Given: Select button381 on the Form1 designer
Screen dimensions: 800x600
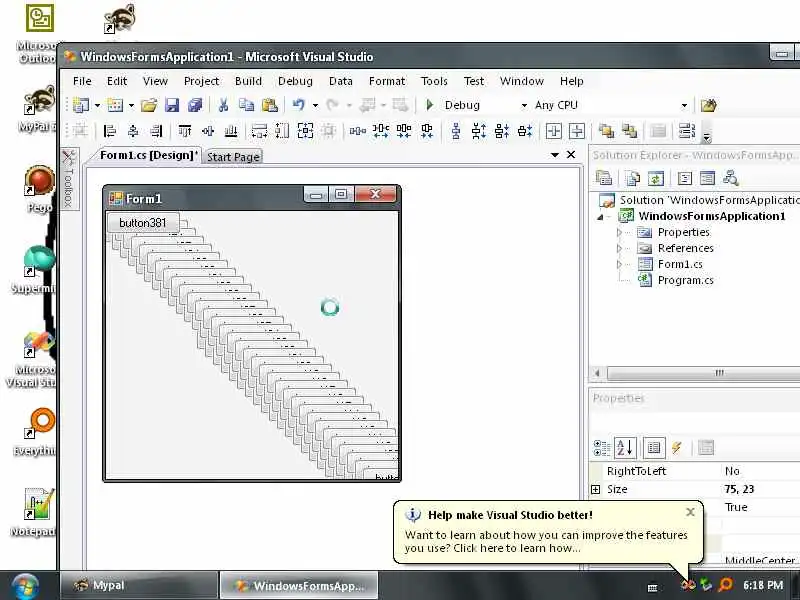Looking at the screenshot, I should 143,223.
